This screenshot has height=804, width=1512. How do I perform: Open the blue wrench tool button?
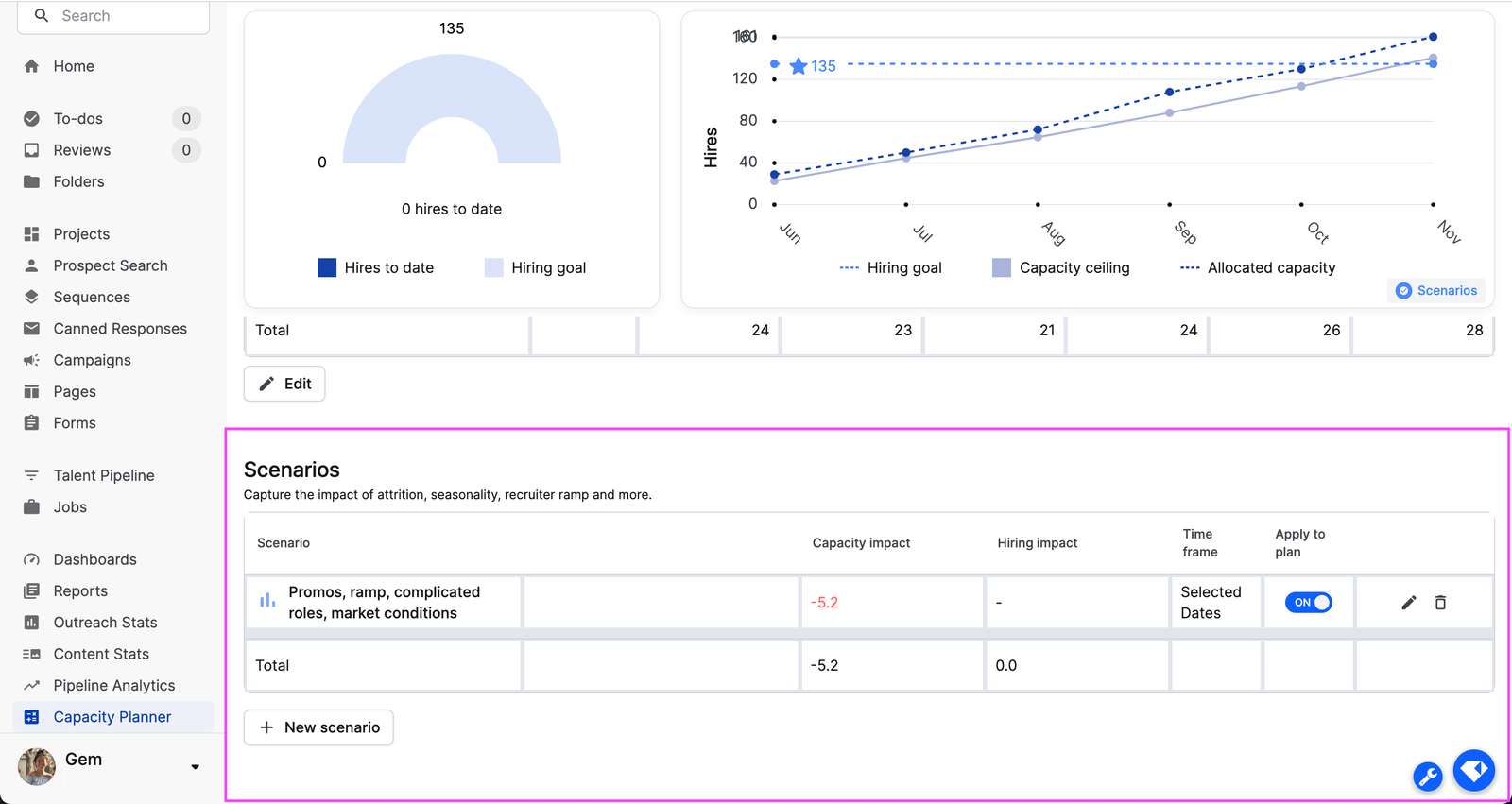point(1427,777)
